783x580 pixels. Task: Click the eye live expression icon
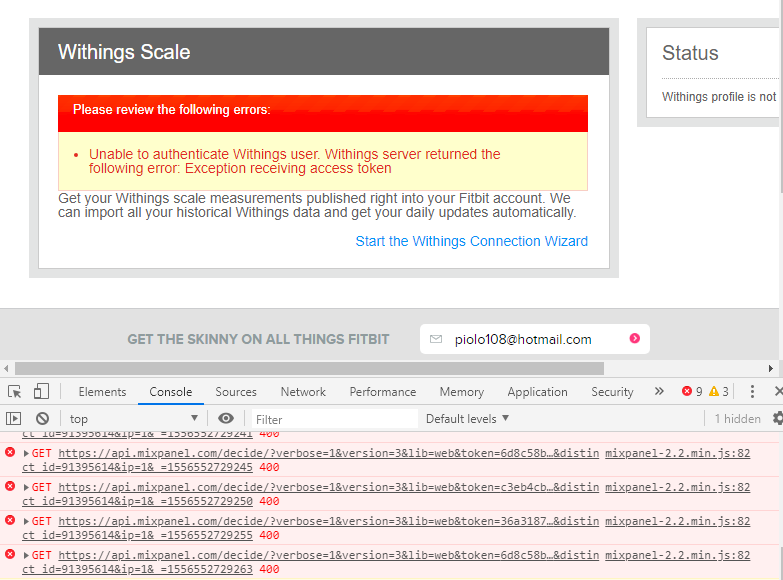226,419
